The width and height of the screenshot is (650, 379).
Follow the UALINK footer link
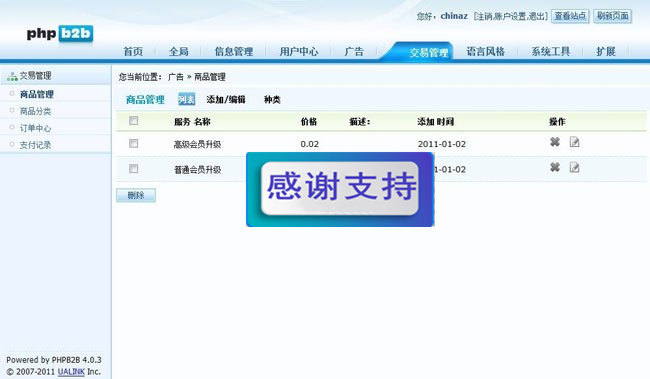point(71,372)
